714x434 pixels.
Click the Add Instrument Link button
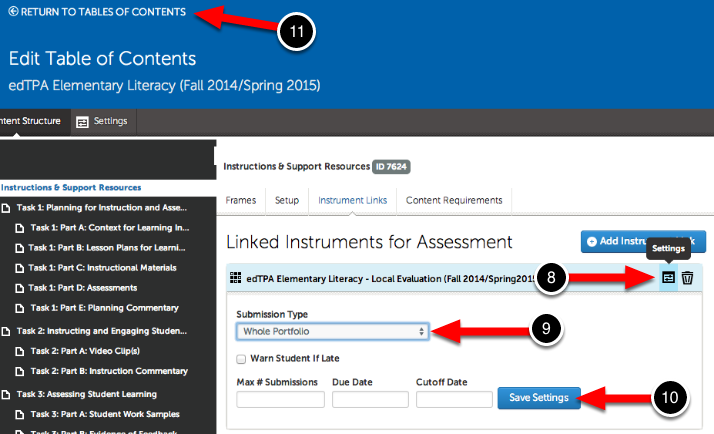[643, 241]
